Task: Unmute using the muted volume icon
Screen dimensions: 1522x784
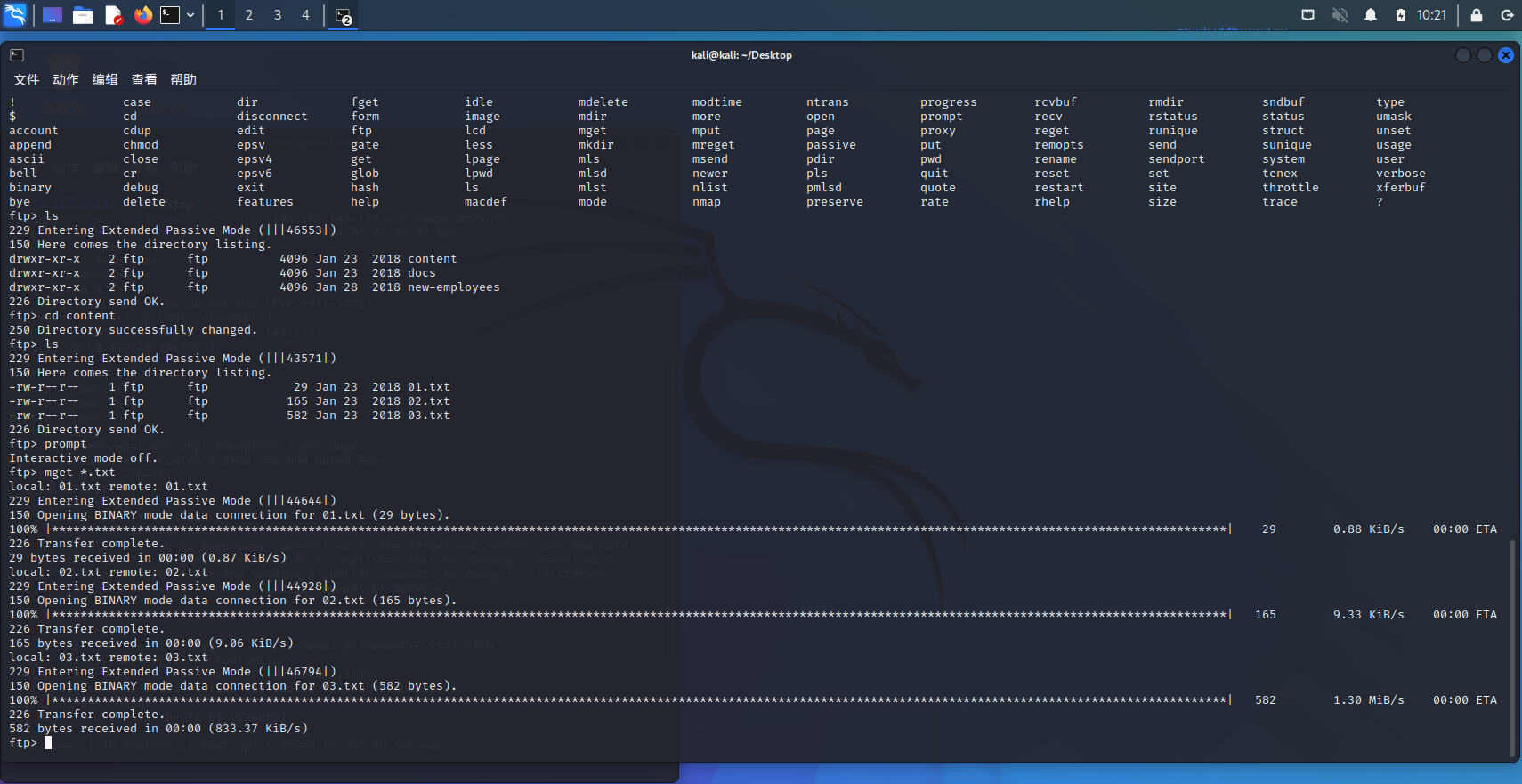Action: (x=1340, y=15)
